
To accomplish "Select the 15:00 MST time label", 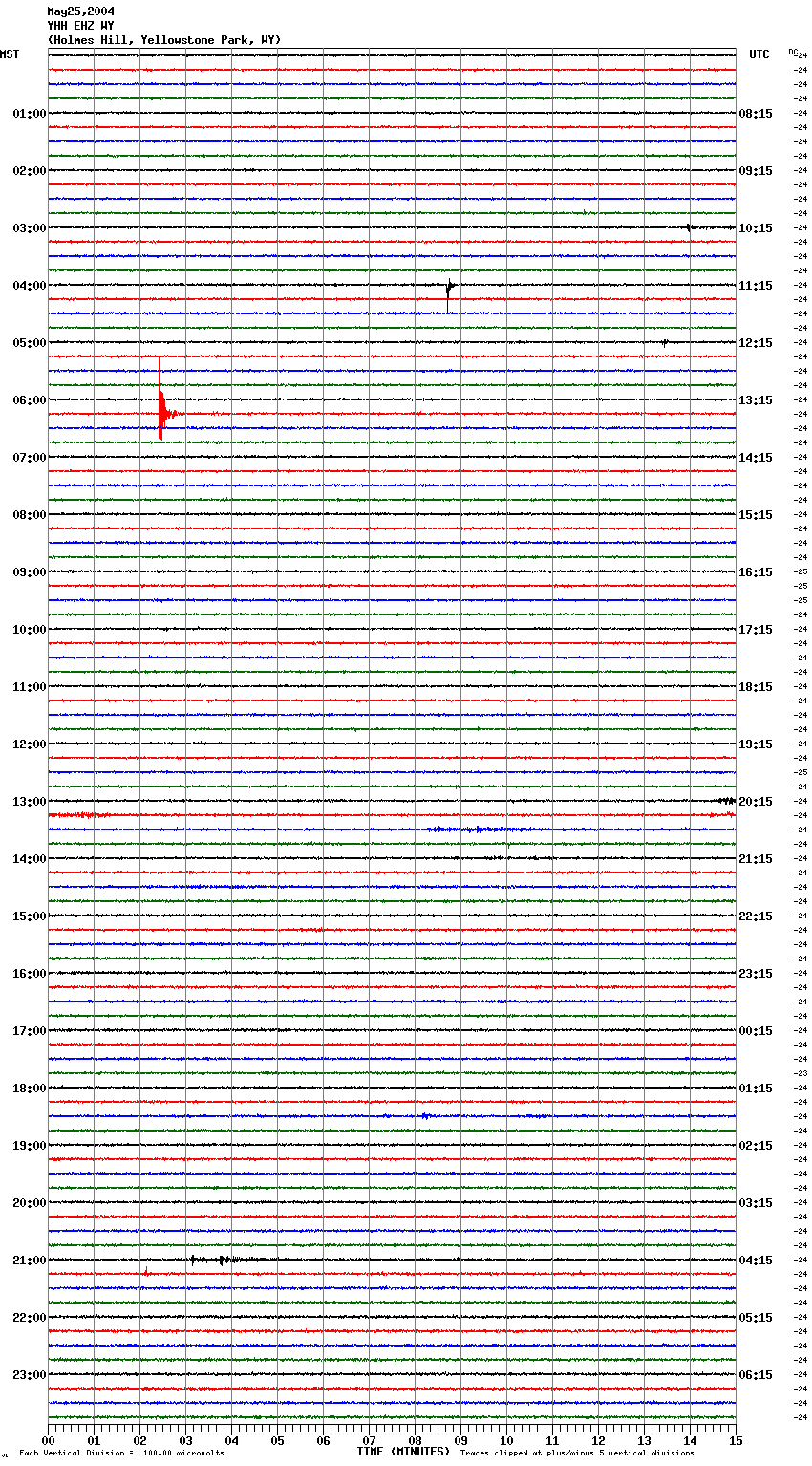I will pyautogui.click(x=30, y=916).
